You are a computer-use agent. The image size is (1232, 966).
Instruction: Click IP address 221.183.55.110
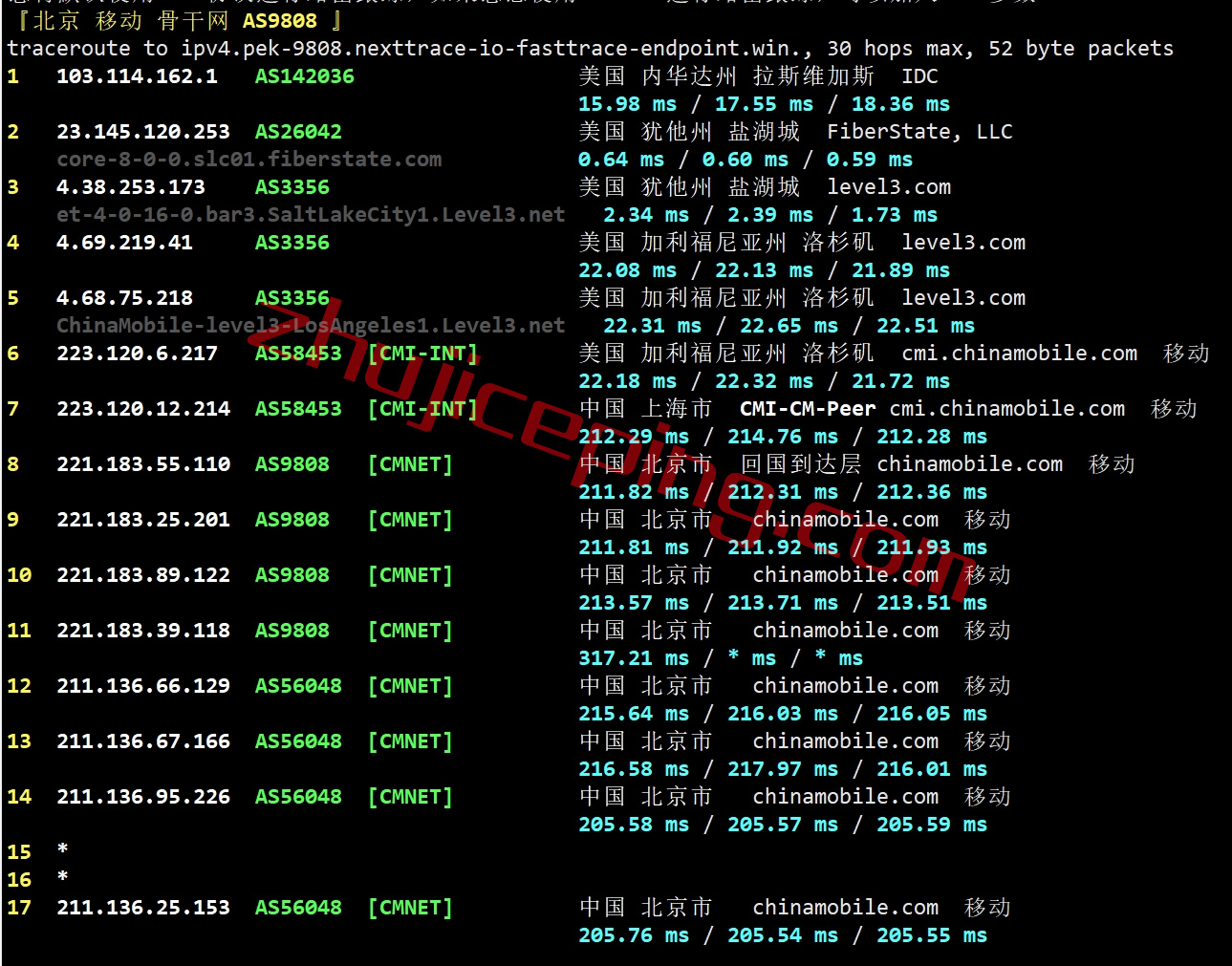pos(143,464)
